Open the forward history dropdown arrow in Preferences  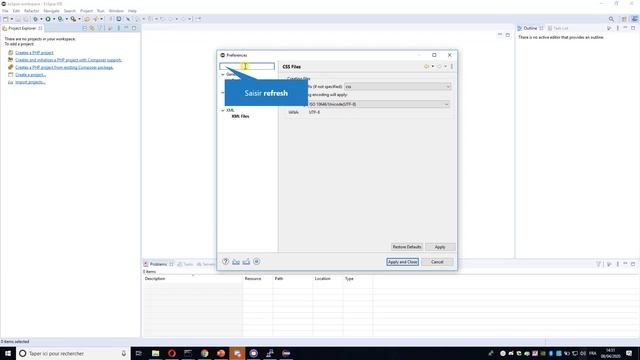(x=446, y=67)
